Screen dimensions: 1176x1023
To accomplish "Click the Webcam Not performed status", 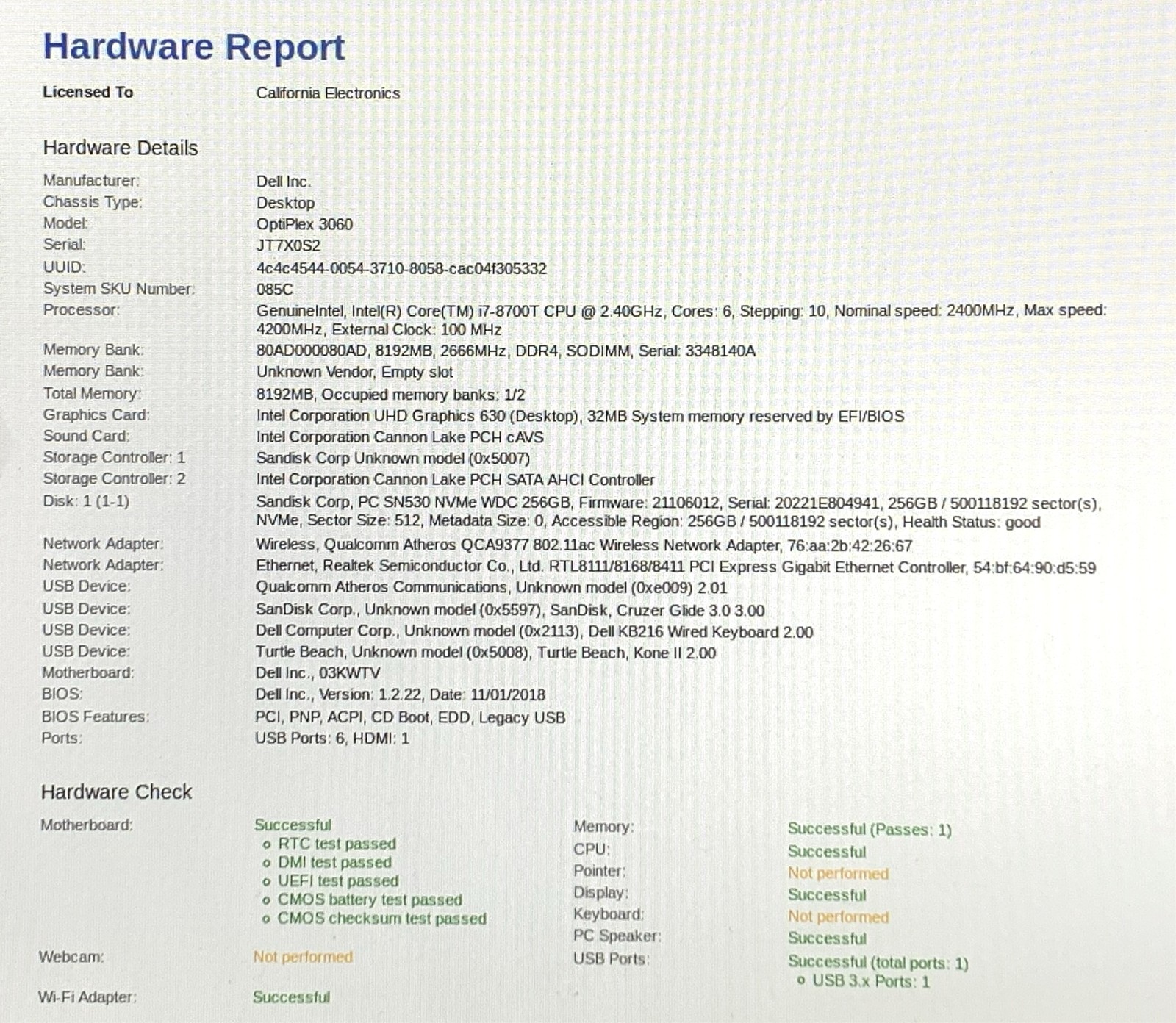I will coord(303,957).
